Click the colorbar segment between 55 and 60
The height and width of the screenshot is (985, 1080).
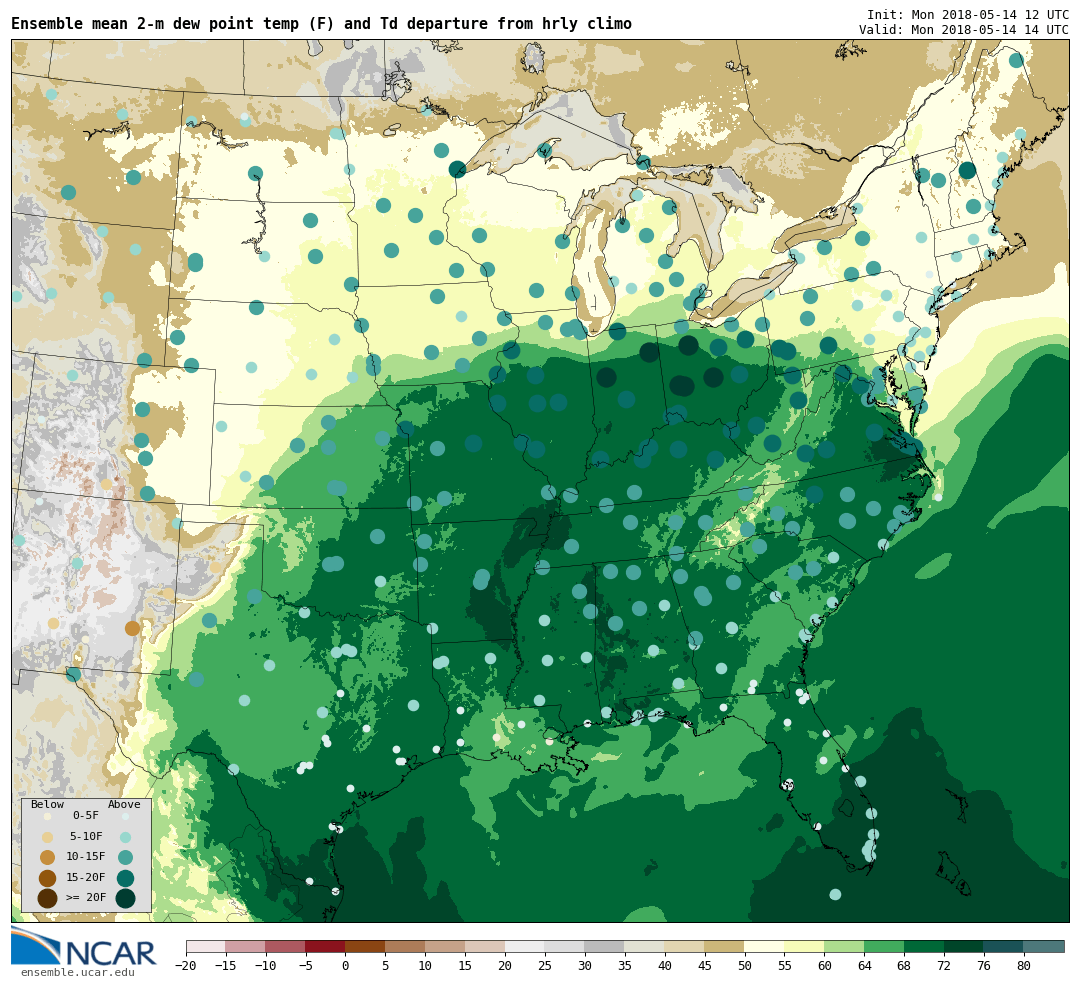(805, 946)
